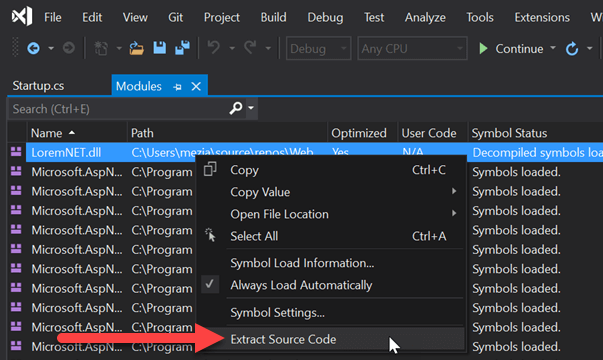The width and height of the screenshot is (603, 360).
Task: Click the Save floppy disk icon
Action: click(x=160, y=48)
